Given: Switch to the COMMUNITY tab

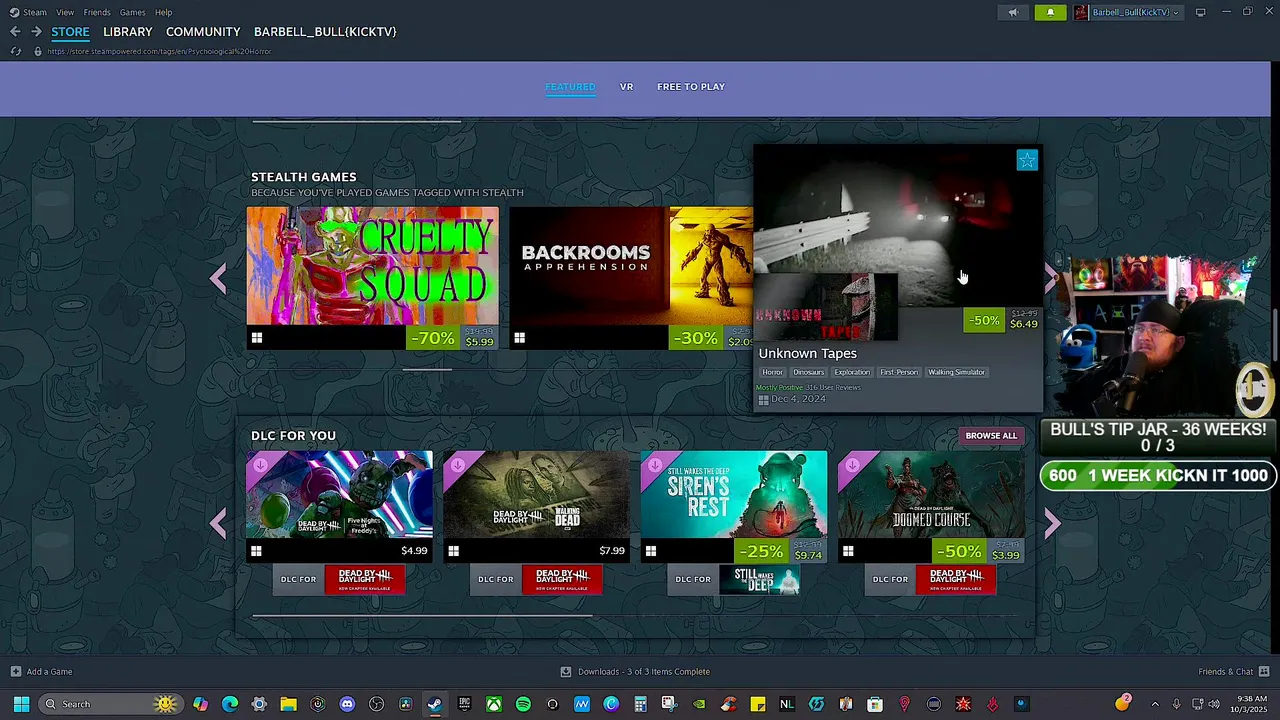Looking at the screenshot, I should coord(203,32).
